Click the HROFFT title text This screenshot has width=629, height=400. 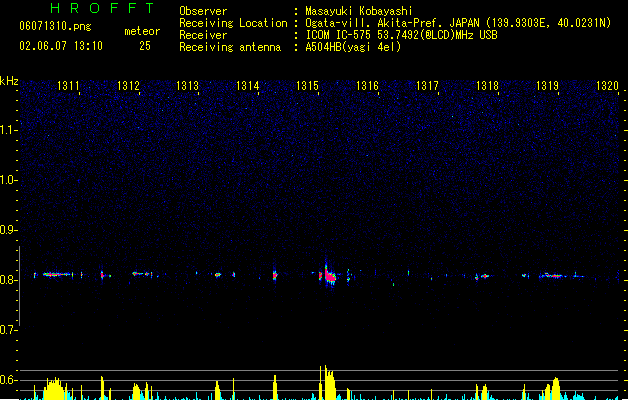pos(102,8)
